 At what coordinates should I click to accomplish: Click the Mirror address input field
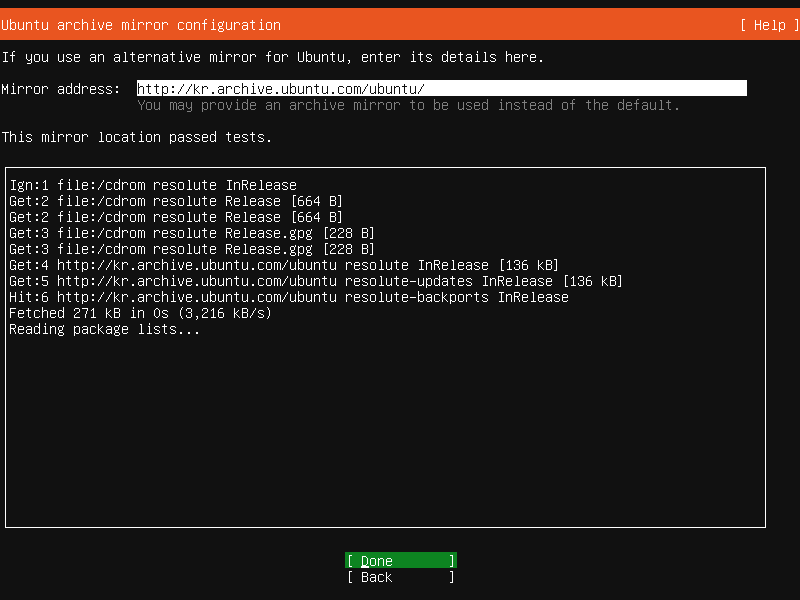[x=442, y=89]
